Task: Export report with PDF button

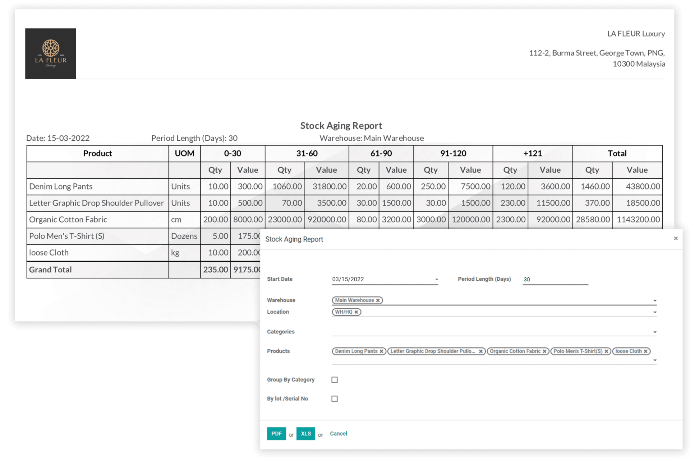Action: pyautogui.click(x=277, y=433)
